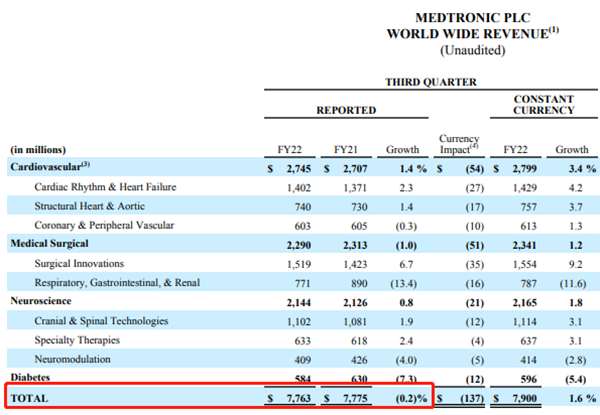
Task: Click Neuroscience FY21 value 2,126
Action: [355, 303]
